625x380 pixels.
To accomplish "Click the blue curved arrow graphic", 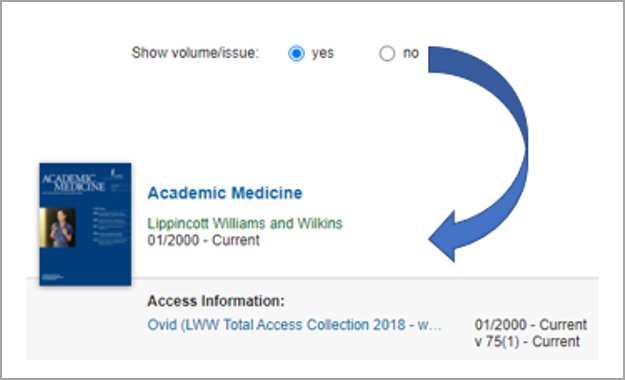I will point(478,154).
